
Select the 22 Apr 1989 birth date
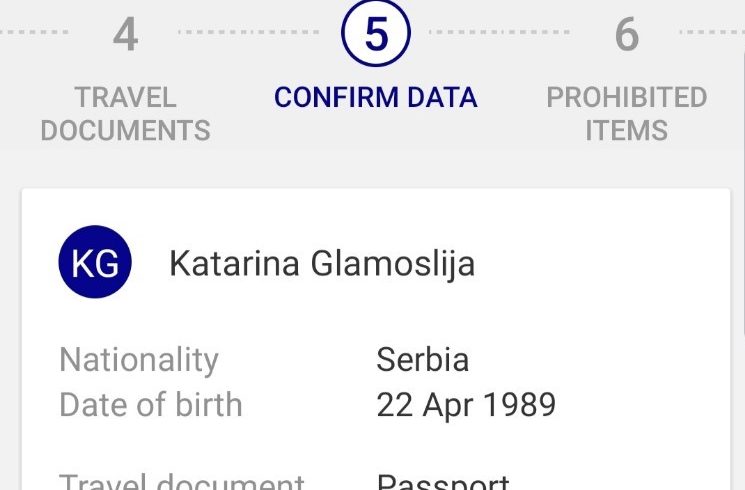click(466, 405)
